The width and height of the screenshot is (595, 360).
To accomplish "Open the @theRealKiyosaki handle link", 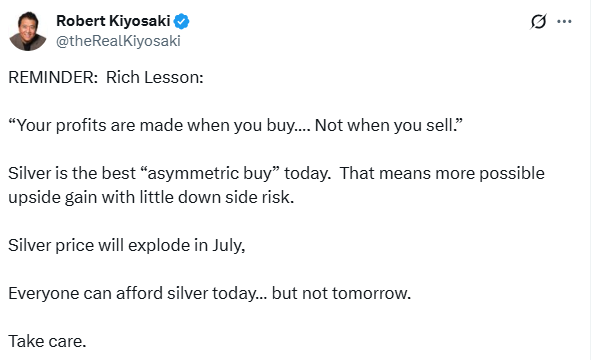I will [x=118, y=41].
